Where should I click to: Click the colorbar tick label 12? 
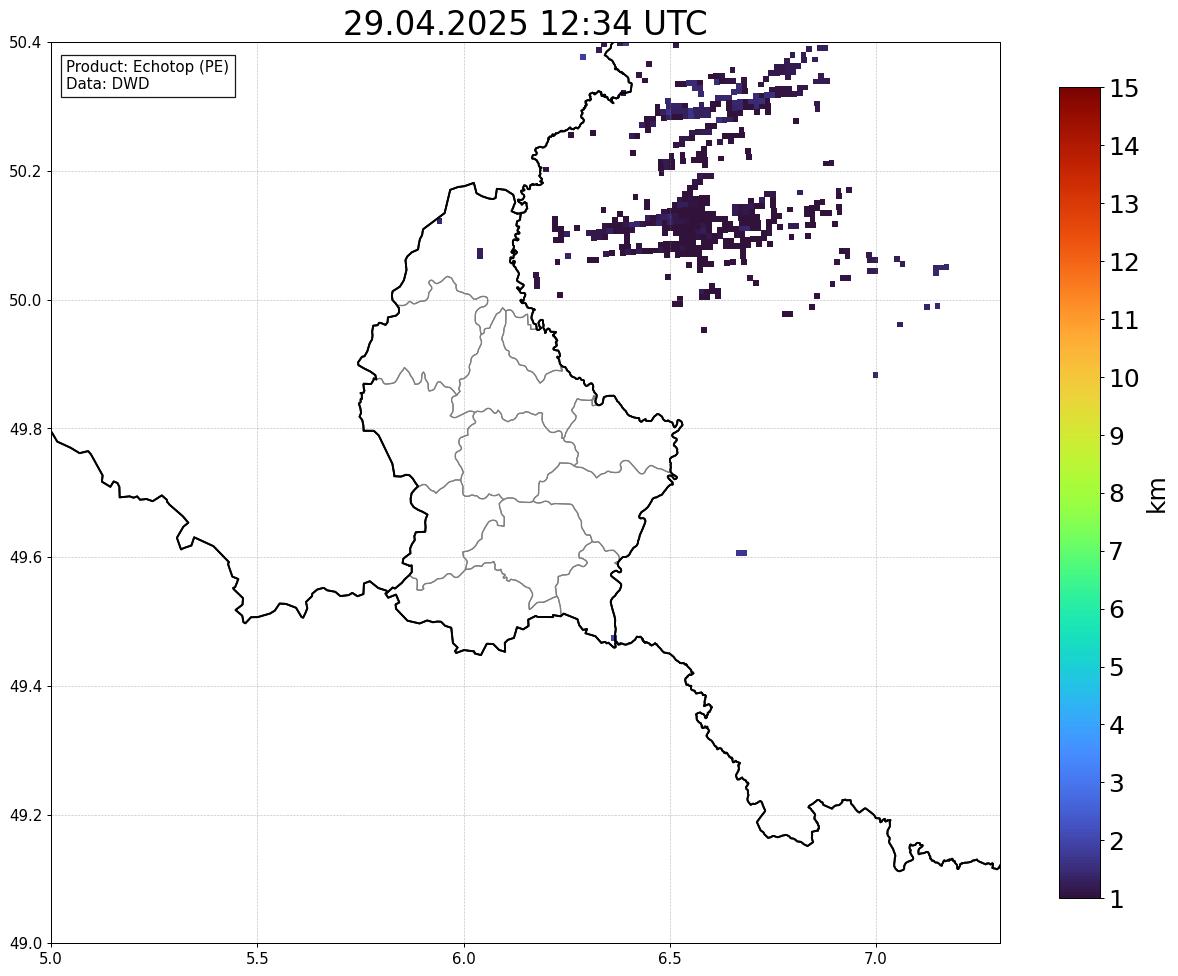pos(1124,262)
